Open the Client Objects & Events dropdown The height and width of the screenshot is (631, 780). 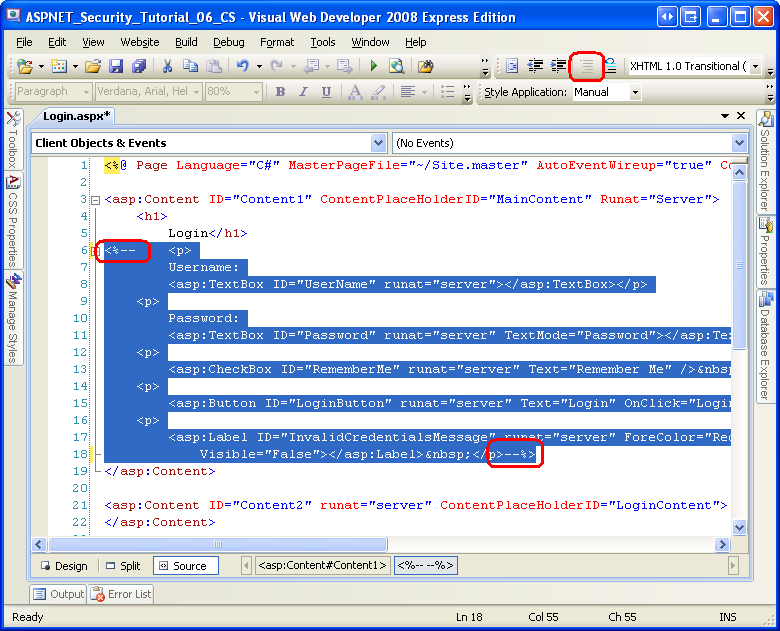379,143
